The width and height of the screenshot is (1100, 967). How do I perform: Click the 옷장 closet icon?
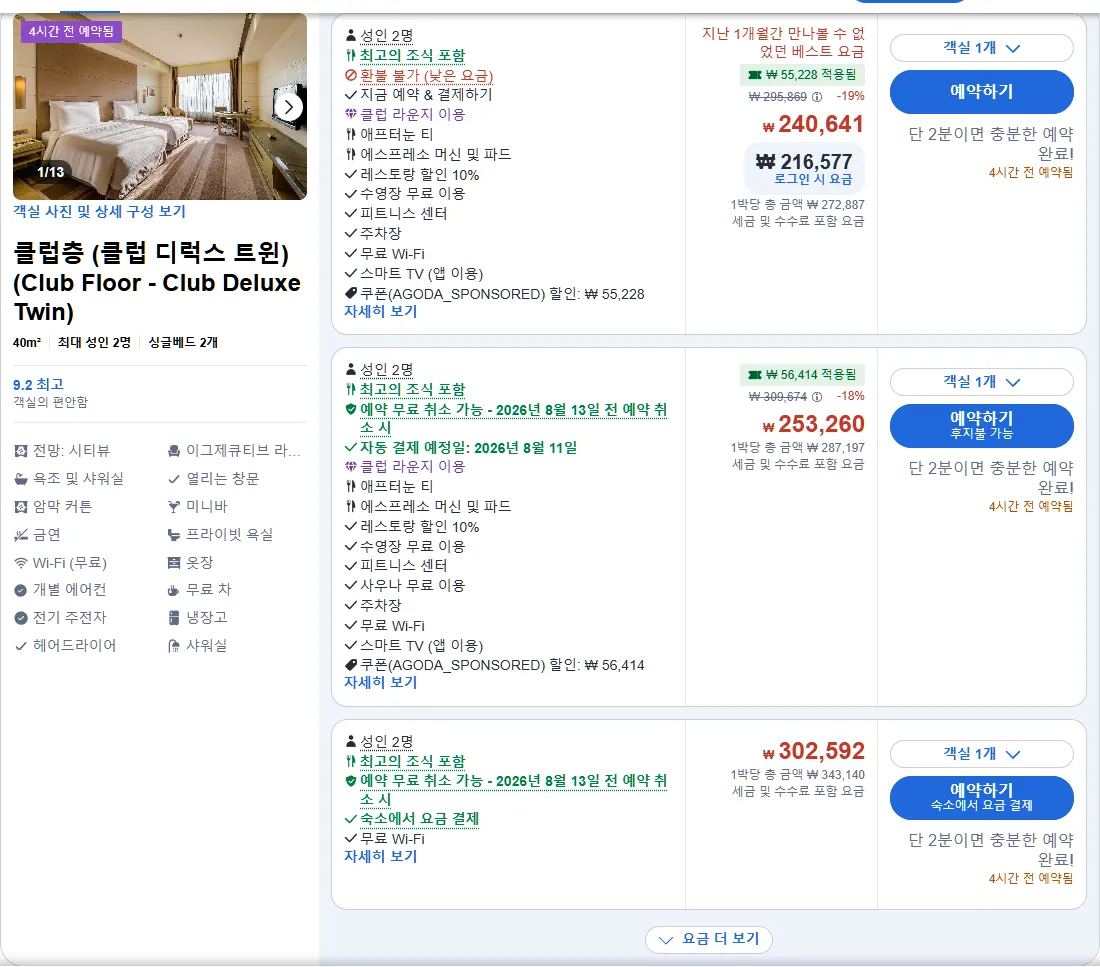tap(174, 563)
